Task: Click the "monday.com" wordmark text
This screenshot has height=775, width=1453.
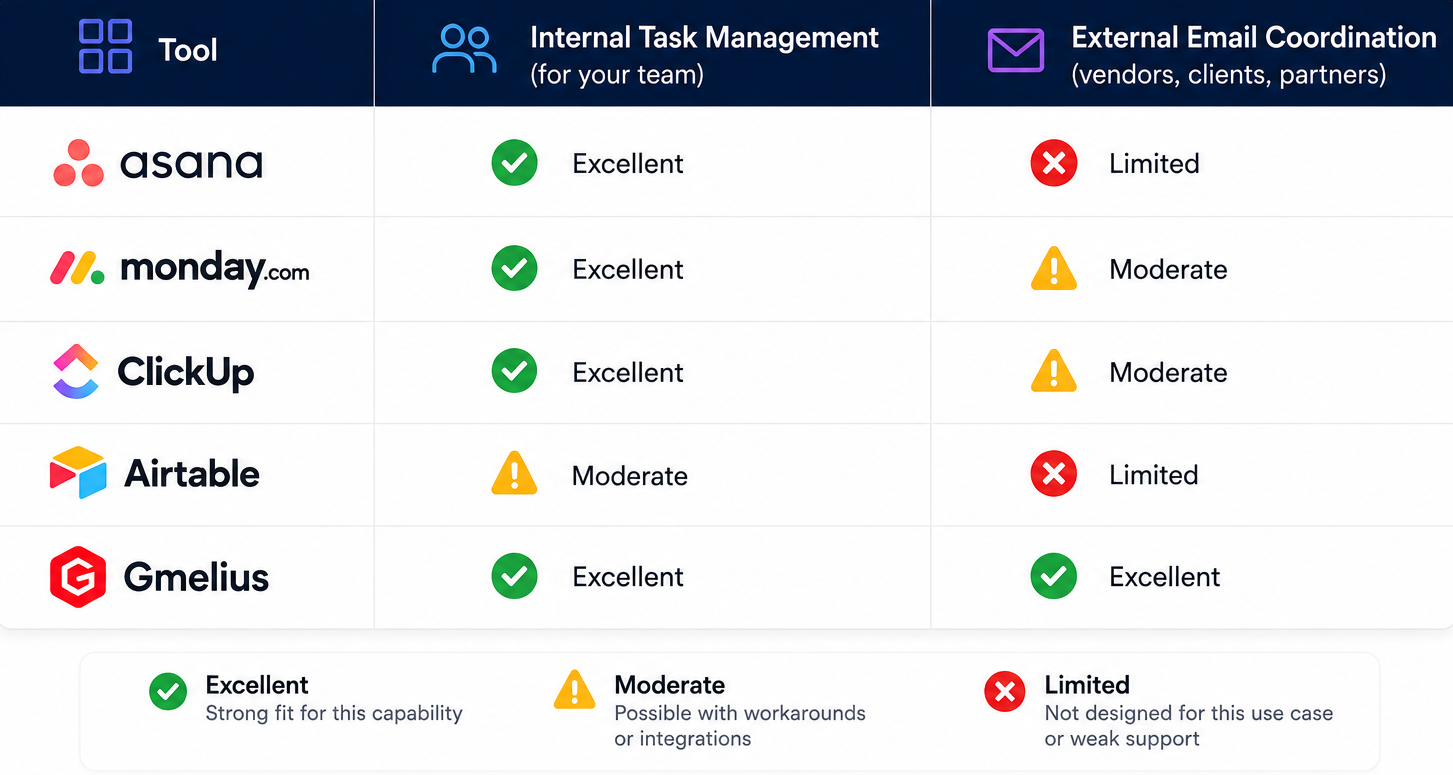Action: pyautogui.click(x=214, y=268)
